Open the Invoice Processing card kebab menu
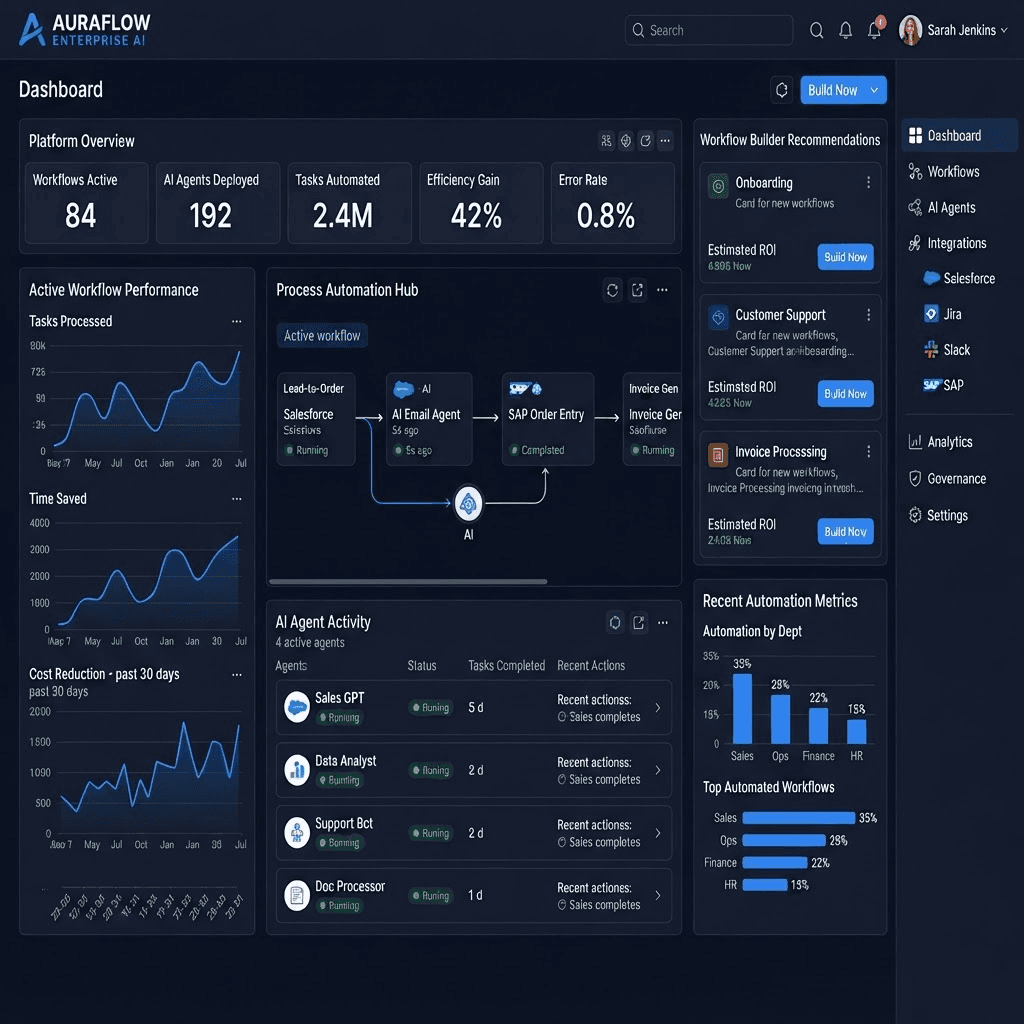This screenshot has width=1024, height=1024. click(x=869, y=451)
